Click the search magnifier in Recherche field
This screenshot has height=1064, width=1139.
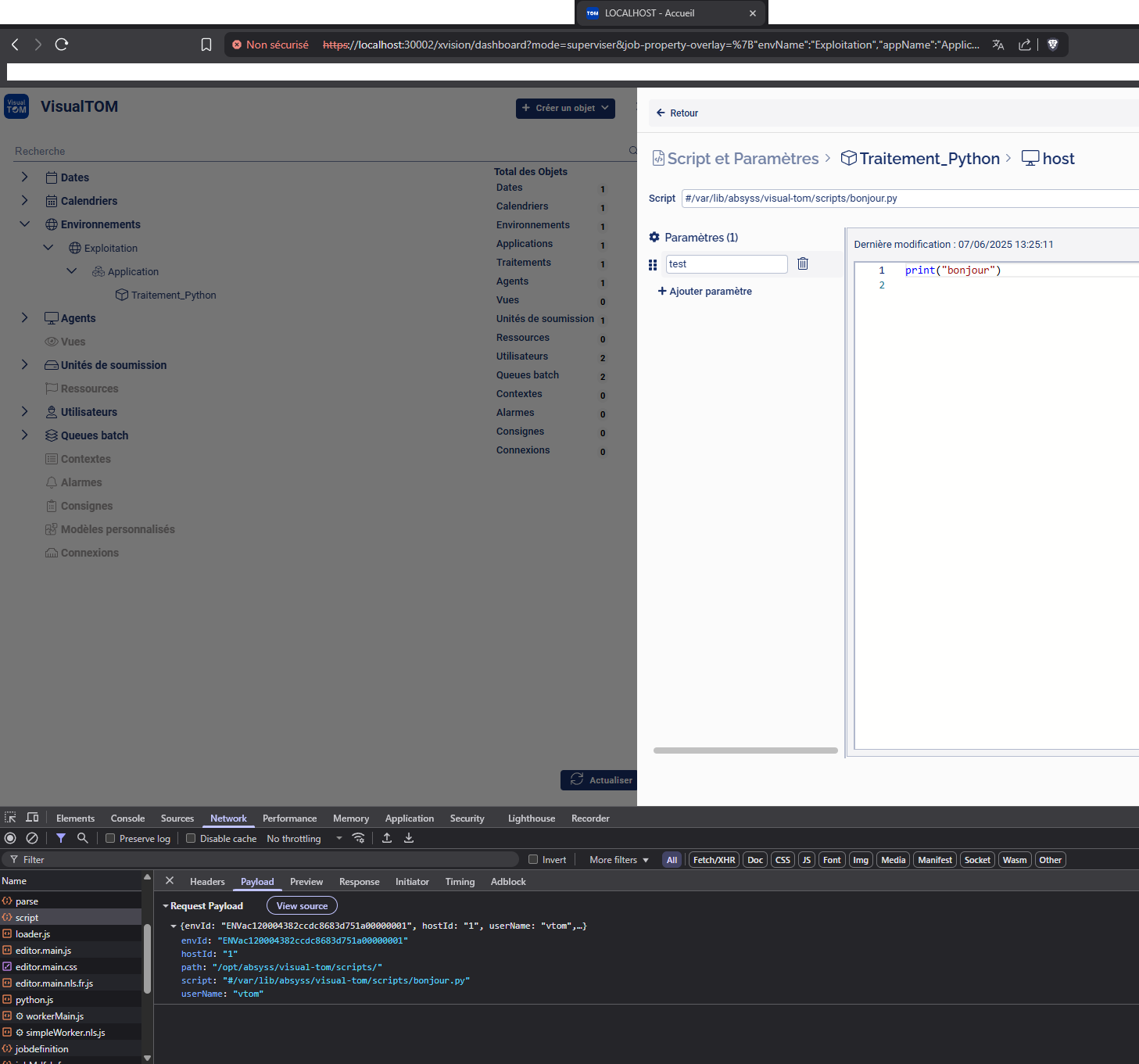pyautogui.click(x=632, y=150)
